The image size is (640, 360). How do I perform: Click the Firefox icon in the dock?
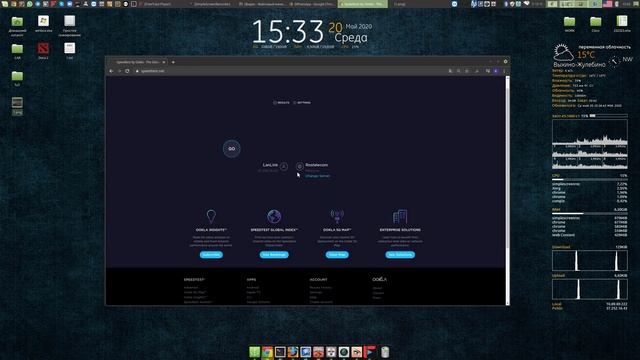point(293,352)
